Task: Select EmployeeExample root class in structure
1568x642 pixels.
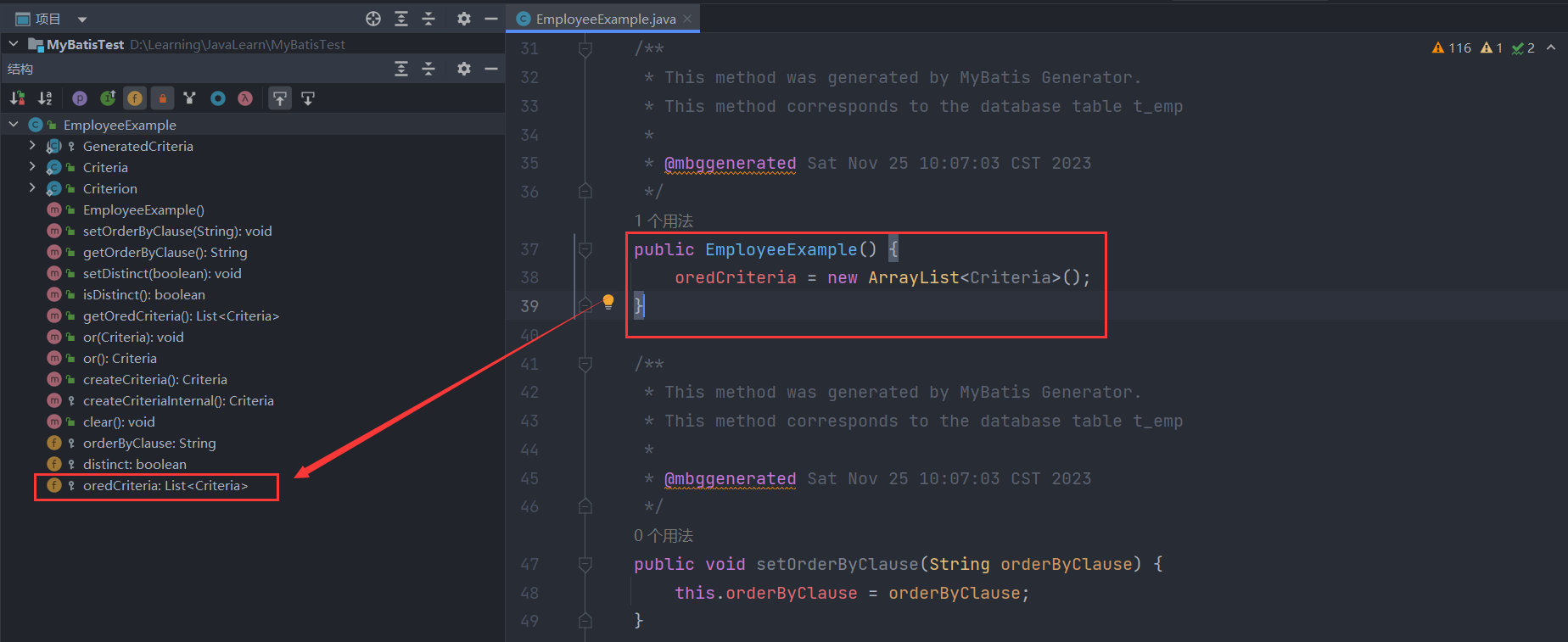Action: (253, 125)
